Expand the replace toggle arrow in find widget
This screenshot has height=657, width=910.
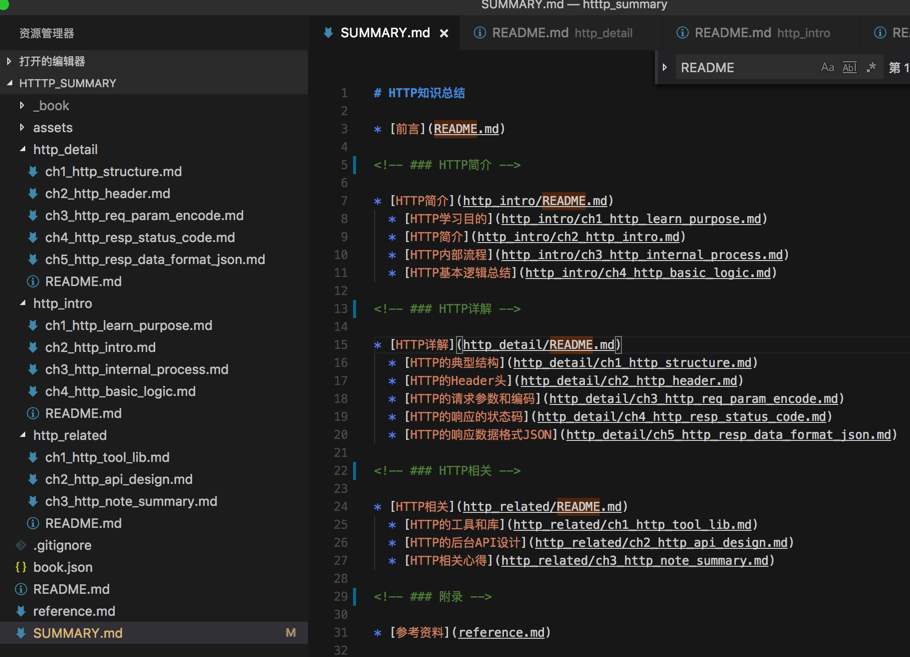point(665,68)
